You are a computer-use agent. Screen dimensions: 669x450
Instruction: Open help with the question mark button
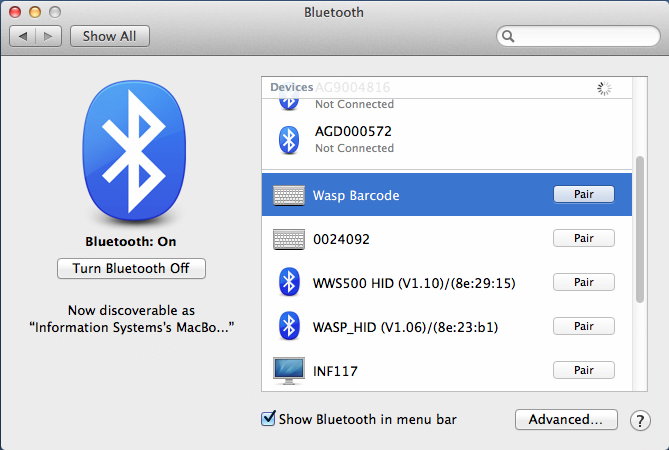tap(640, 421)
